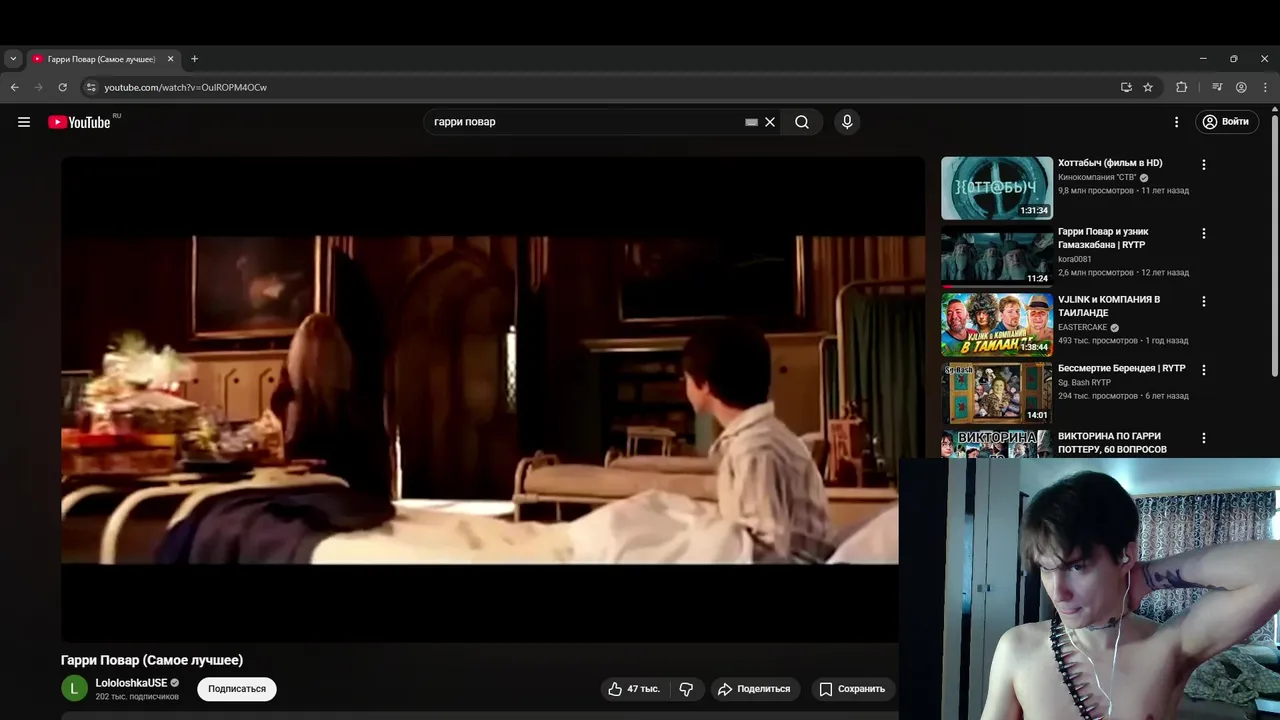Install app icon in address bar
This screenshot has height=720, width=1280.
point(1126,87)
